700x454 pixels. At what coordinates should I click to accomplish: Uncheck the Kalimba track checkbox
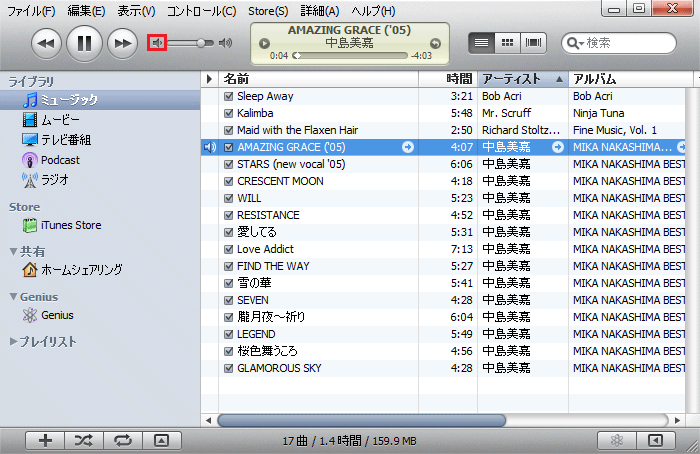[229, 114]
